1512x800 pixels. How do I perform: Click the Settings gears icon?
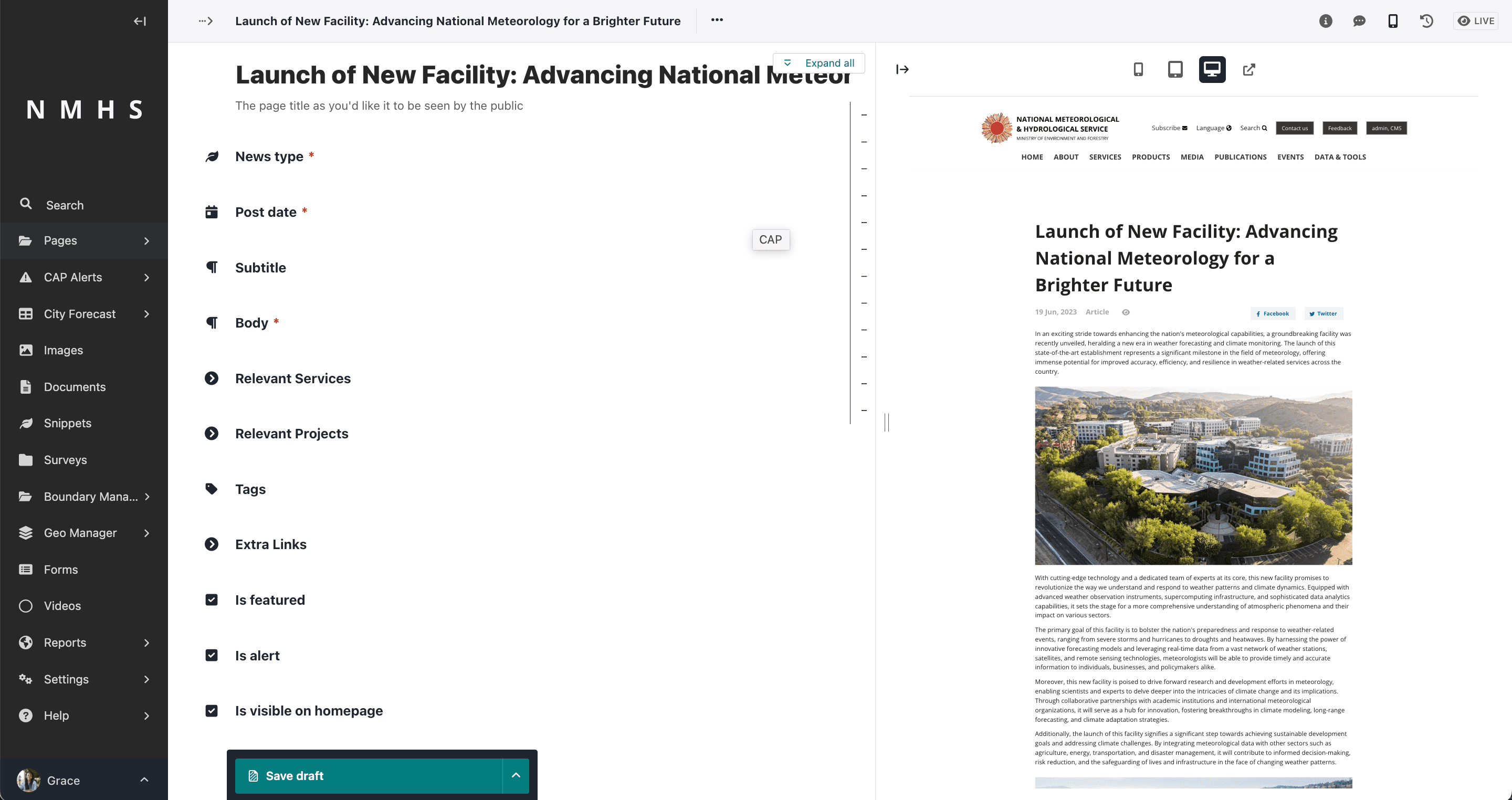click(26, 679)
